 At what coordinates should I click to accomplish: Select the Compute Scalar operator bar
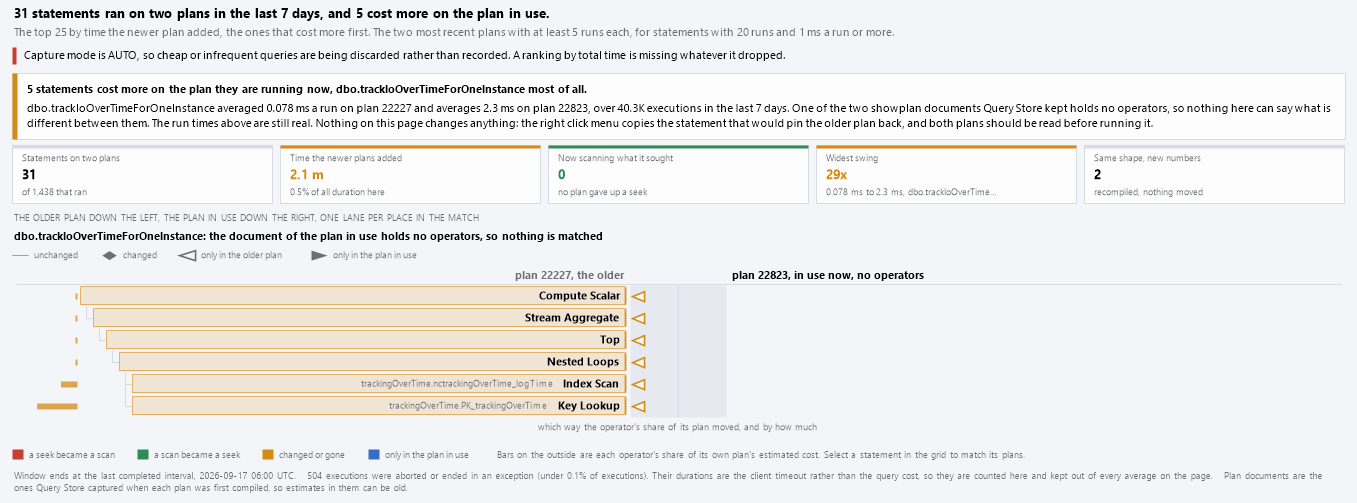(353, 296)
